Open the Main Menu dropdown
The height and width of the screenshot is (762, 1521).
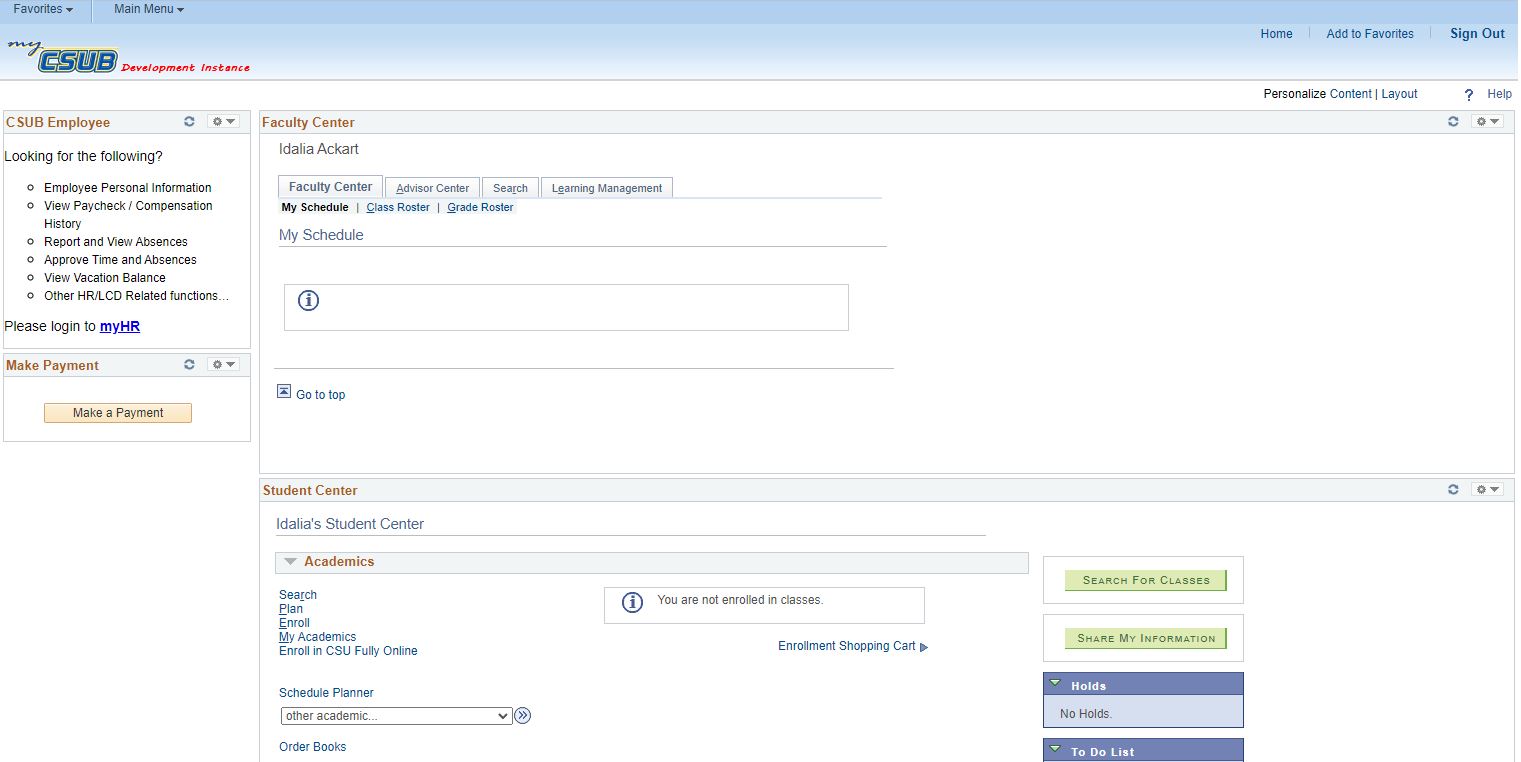point(149,9)
